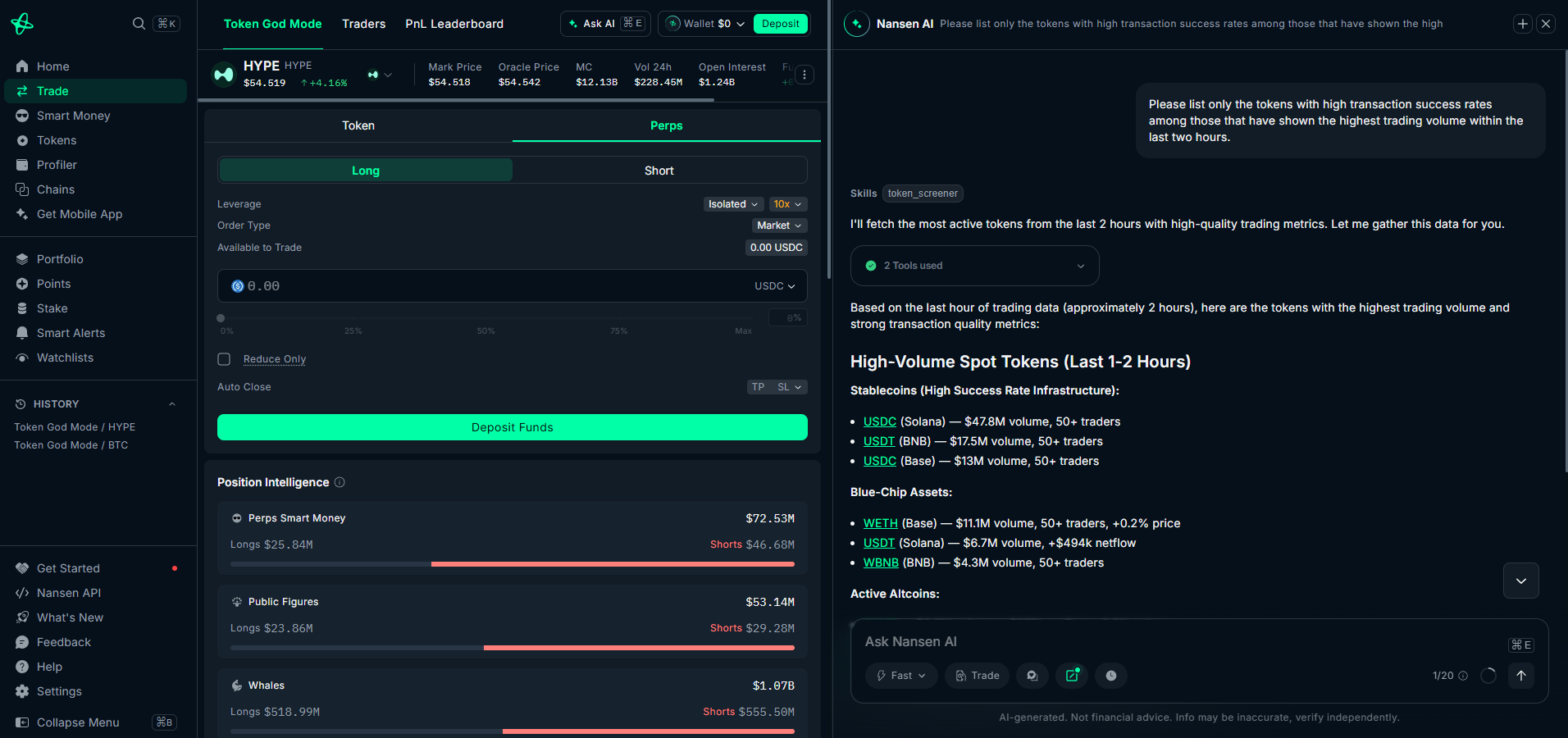Click the Nansen logo icon
Screen dimensions: 1568x738
(22, 24)
